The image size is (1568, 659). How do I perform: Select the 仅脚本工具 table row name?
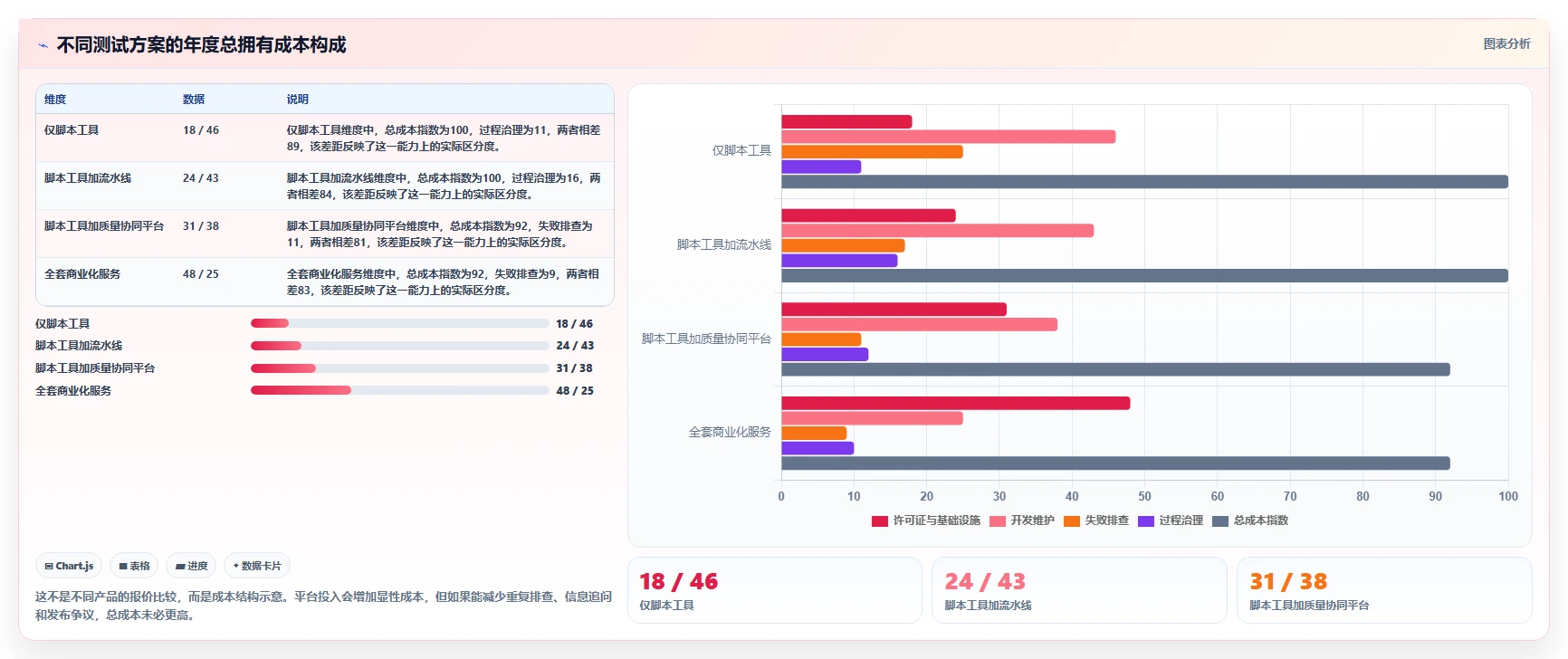[72, 130]
